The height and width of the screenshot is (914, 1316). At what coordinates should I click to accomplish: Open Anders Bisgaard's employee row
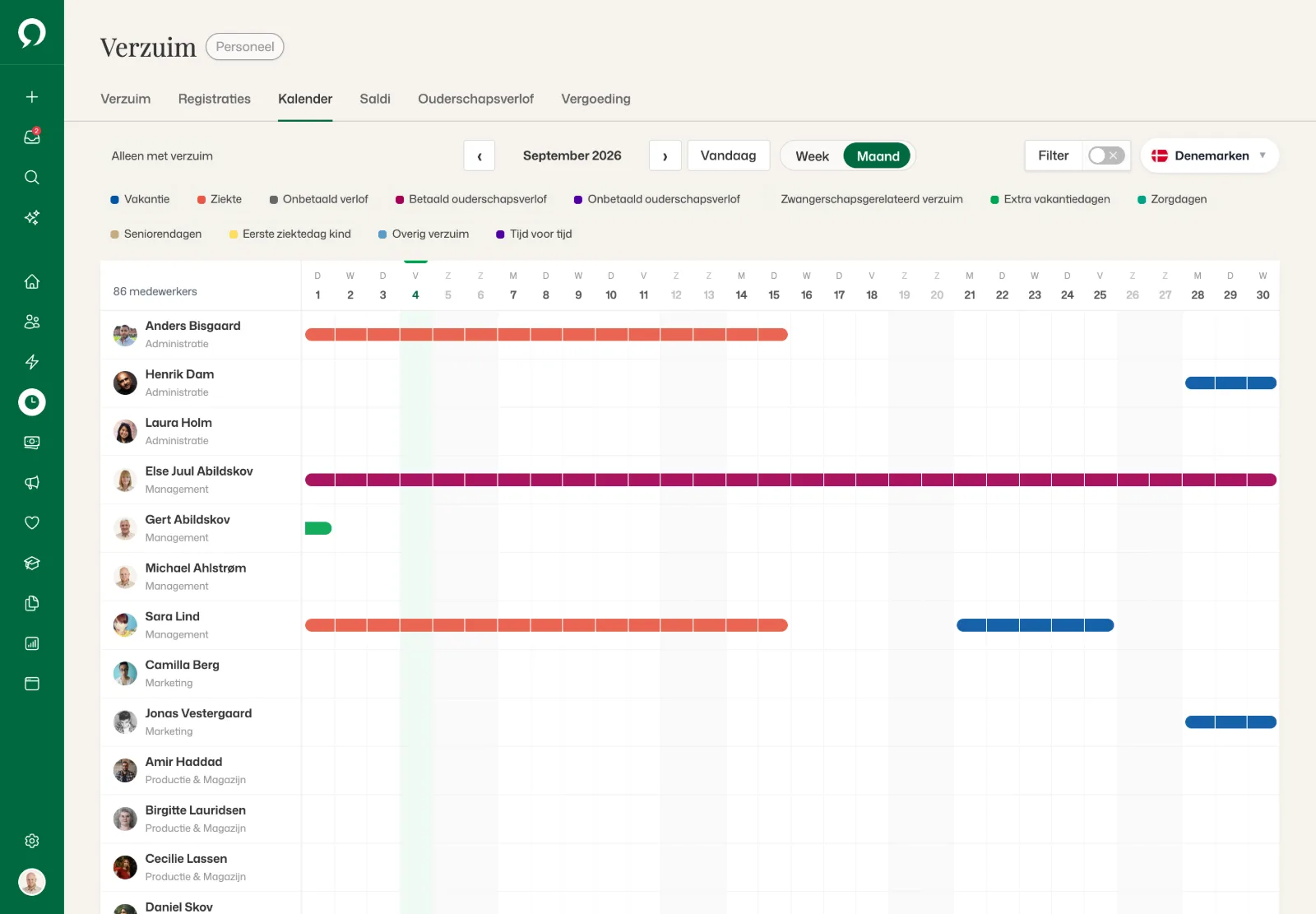coord(689,335)
